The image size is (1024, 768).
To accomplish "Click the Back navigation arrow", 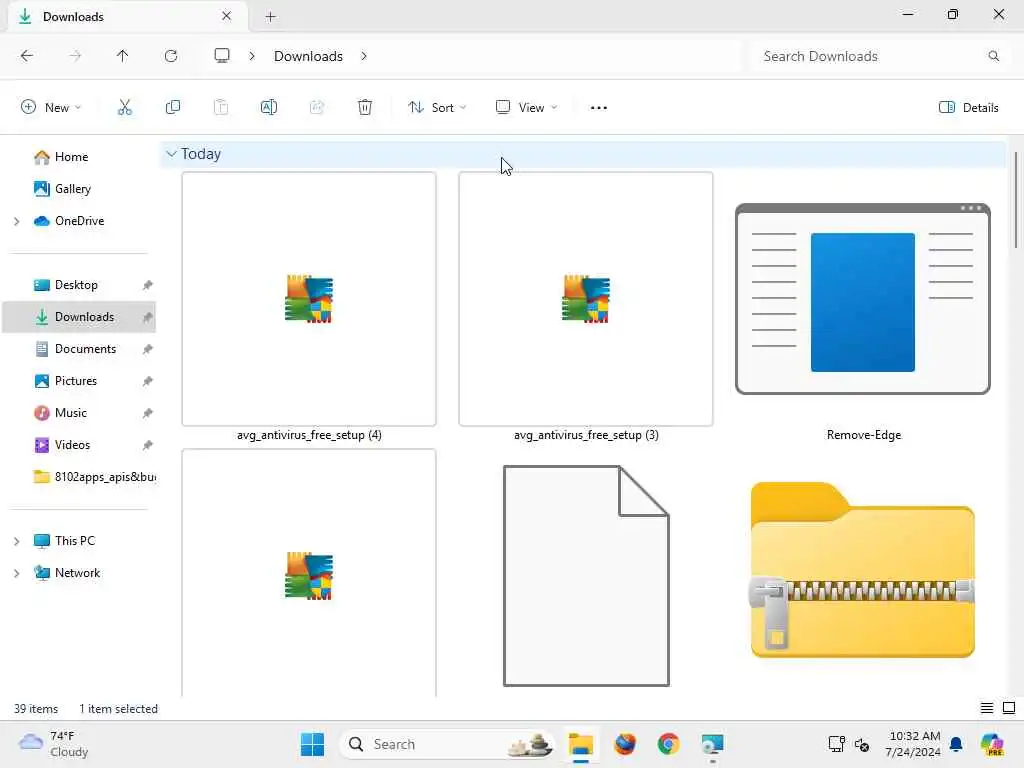I will [27, 56].
